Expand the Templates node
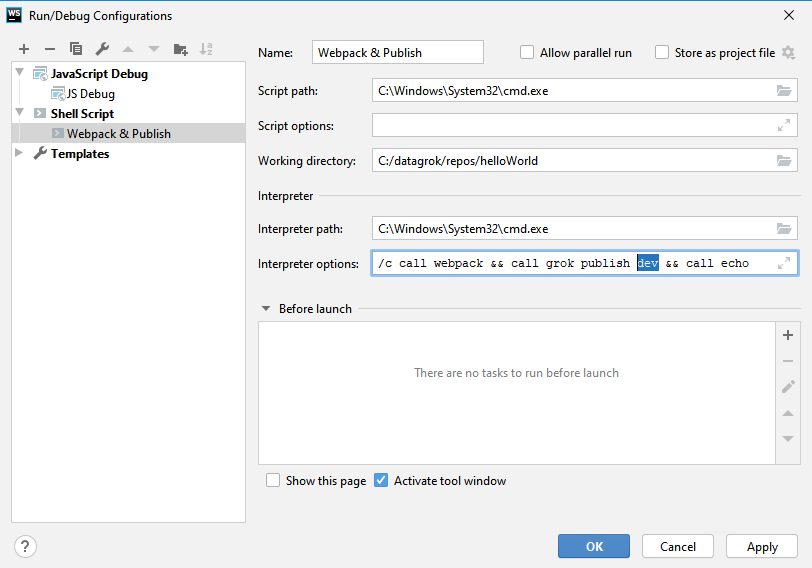The image size is (812, 568). (19, 153)
